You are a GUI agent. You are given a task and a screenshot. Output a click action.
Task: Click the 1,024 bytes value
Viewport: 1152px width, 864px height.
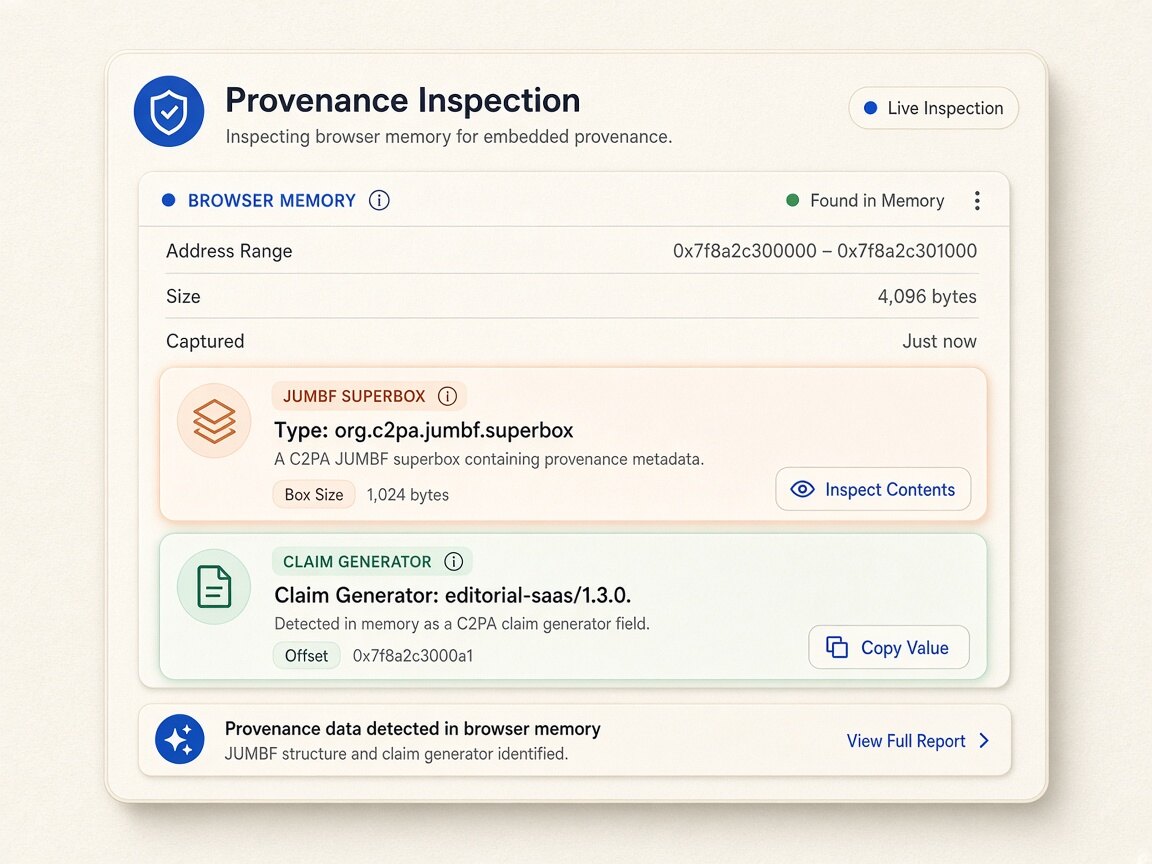pos(408,494)
